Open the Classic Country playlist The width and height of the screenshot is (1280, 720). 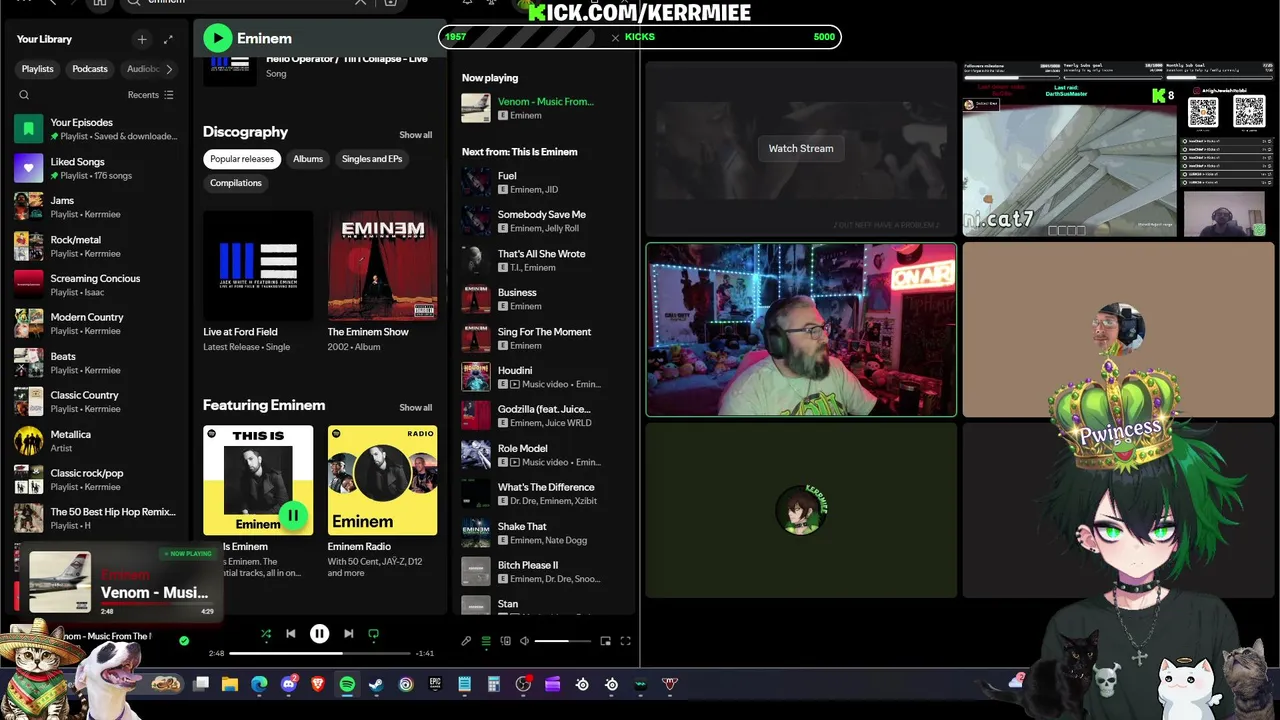pyautogui.click(x=97, y=401)
